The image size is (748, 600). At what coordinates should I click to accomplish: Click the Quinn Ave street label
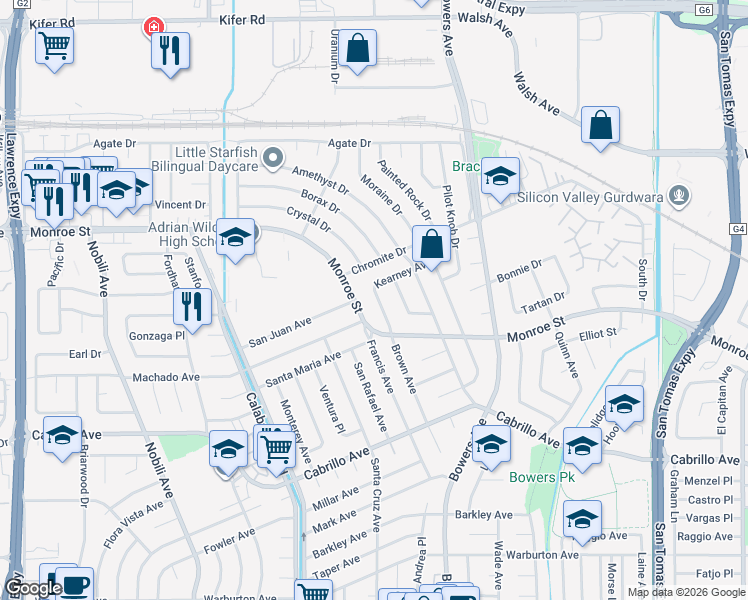pyautogui.click(x=566, y=354)
